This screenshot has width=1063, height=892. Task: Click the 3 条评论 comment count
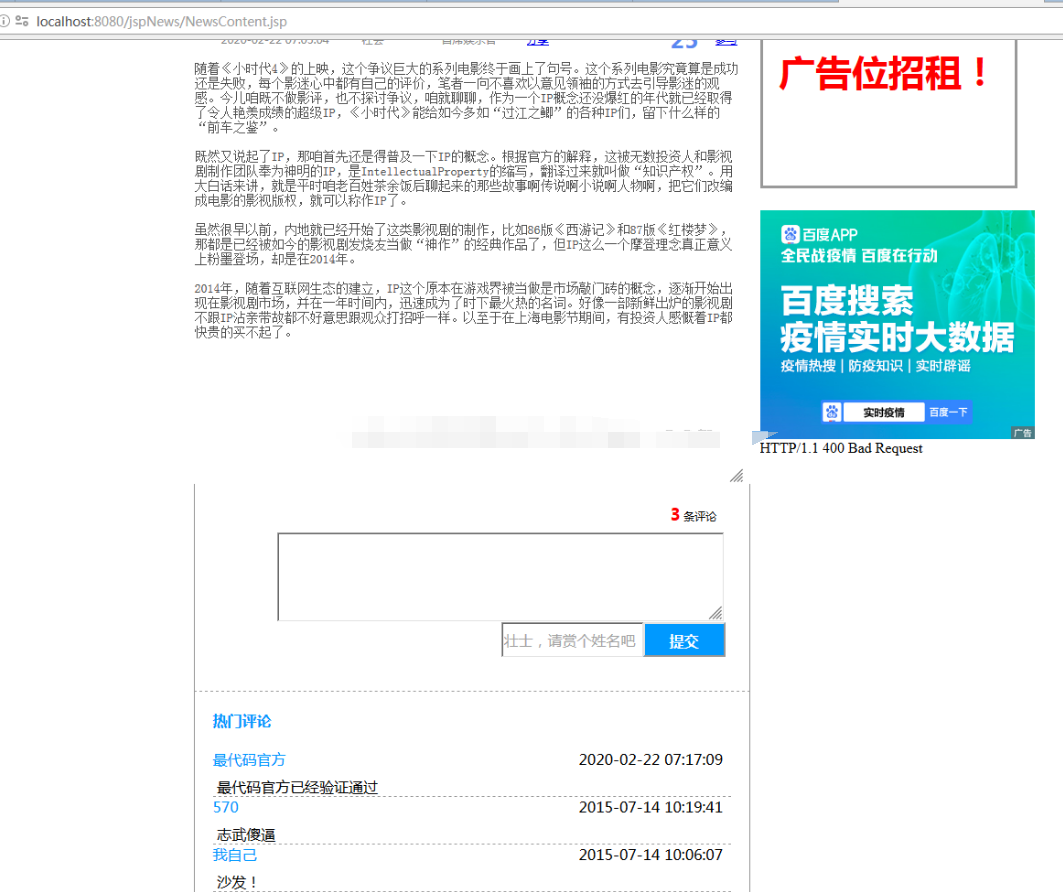pos(694,515)
